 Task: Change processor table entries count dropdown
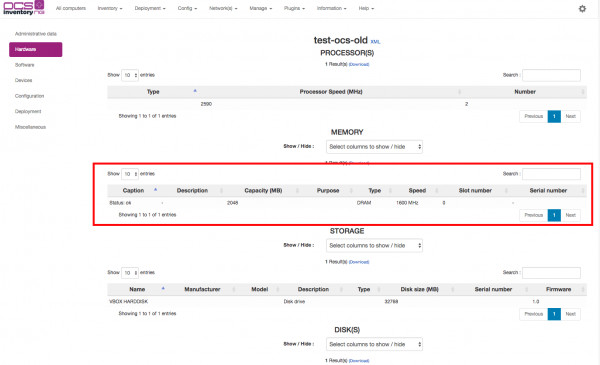point(130,75)
